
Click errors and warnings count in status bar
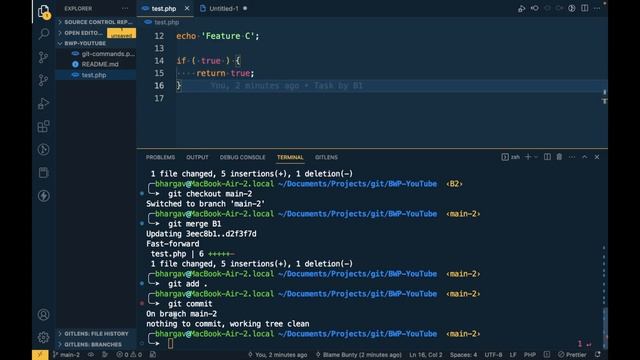129,355
